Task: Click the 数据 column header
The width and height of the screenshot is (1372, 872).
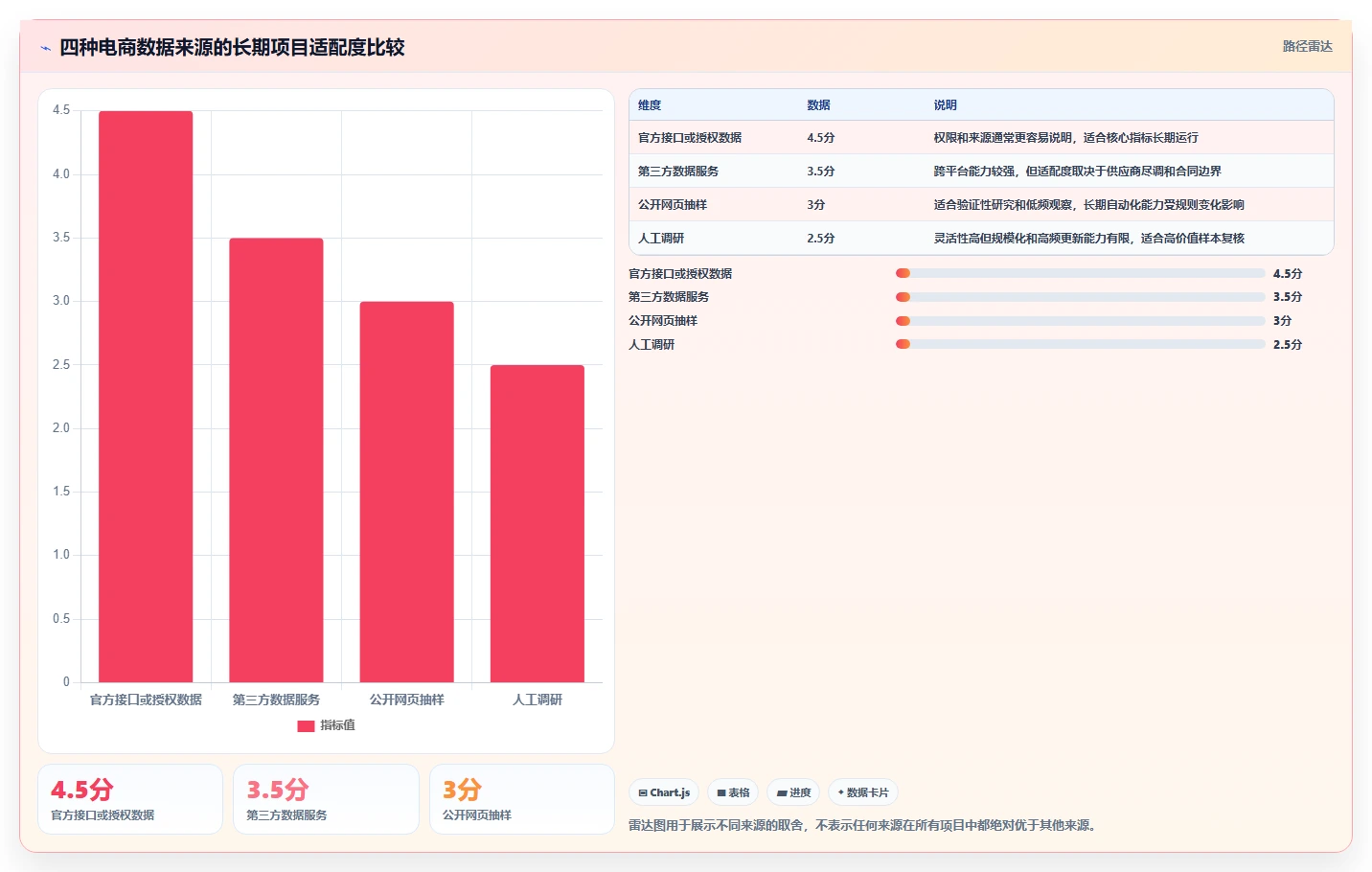Action: point(818,105)
